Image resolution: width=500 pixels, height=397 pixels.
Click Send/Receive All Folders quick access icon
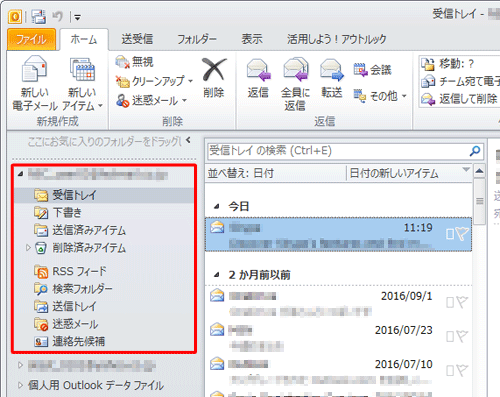39,16
